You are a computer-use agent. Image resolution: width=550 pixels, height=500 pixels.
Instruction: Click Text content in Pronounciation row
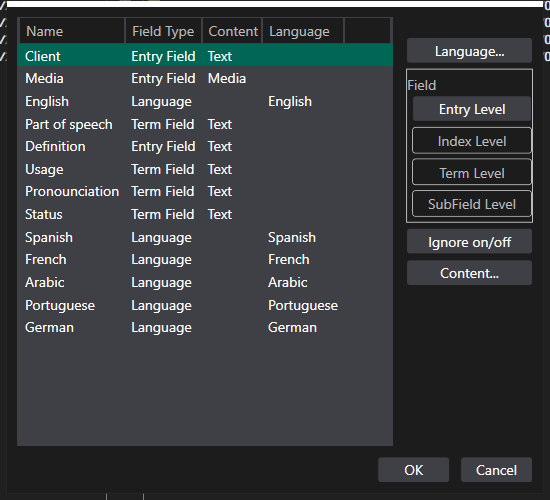[x=220, y=192]
